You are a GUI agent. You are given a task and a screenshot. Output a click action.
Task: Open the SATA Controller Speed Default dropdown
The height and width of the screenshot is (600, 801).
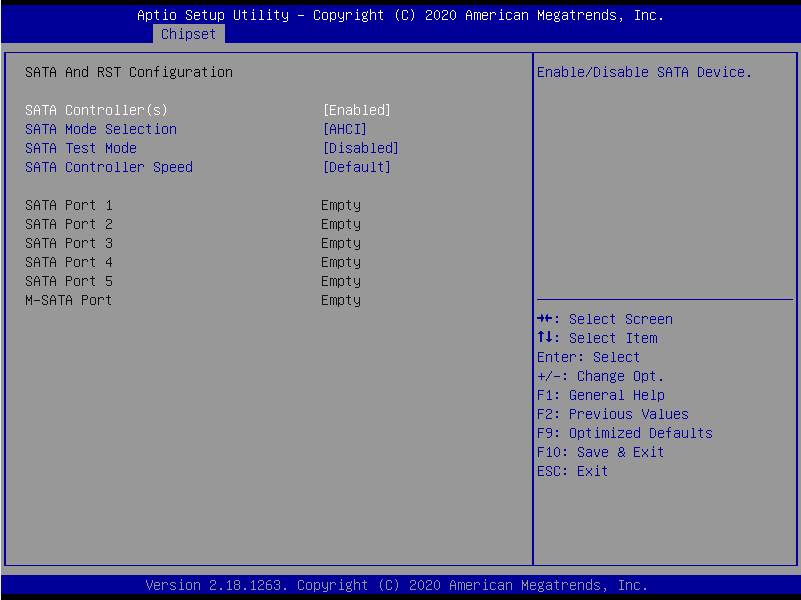[356, 167]
